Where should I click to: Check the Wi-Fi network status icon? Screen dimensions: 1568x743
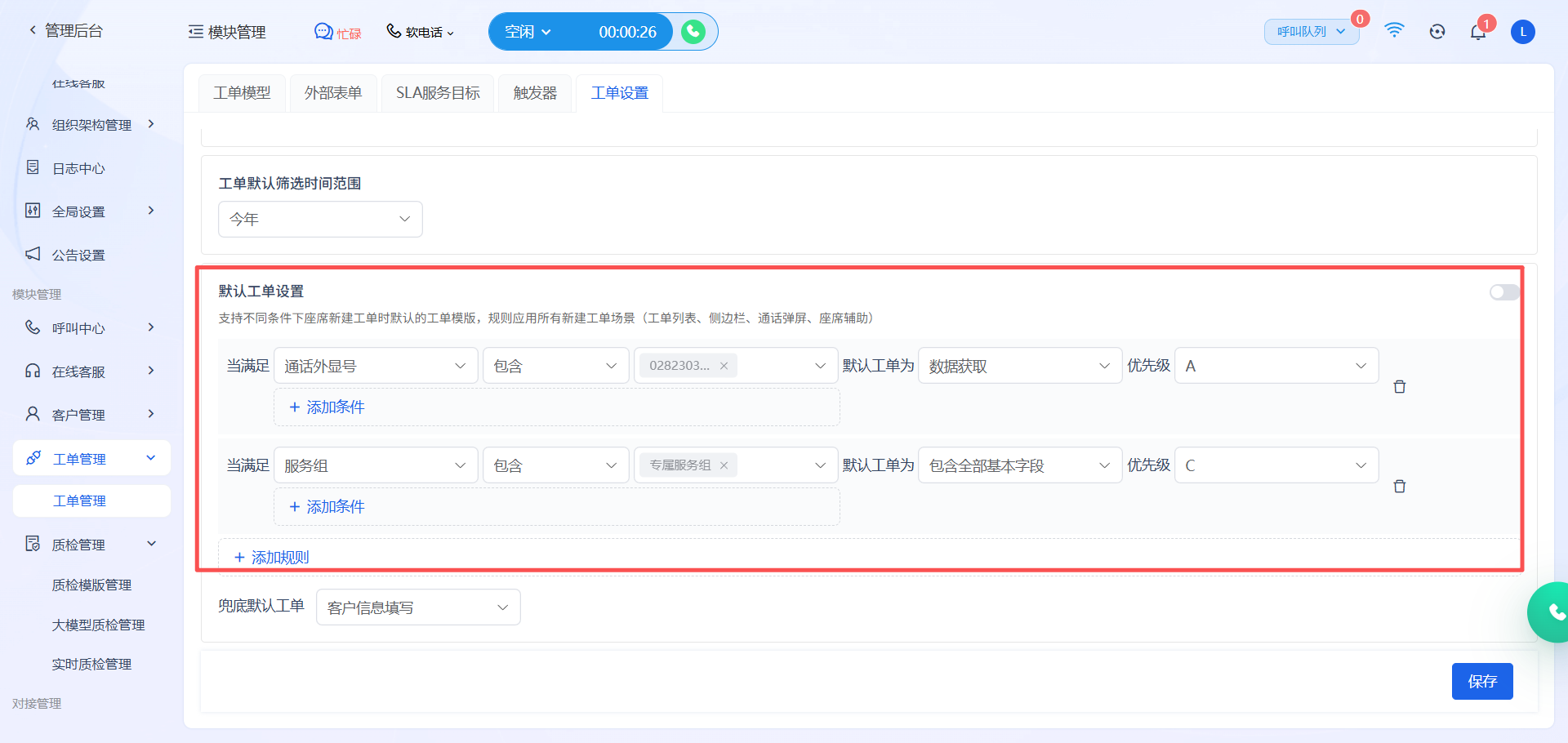click(x=1394, y=31)
